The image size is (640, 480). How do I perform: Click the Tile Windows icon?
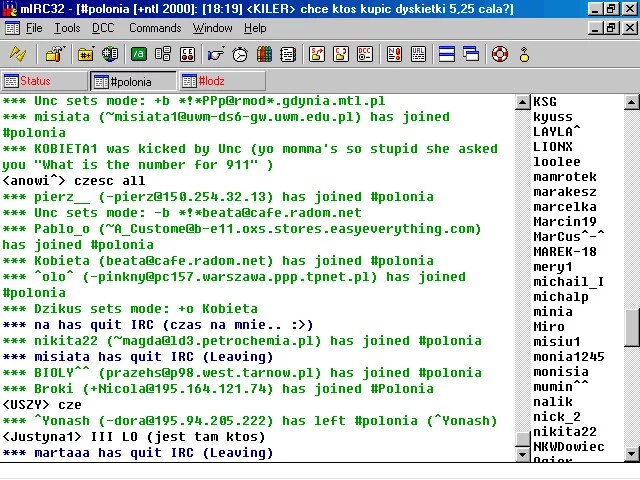click(447, 54)
